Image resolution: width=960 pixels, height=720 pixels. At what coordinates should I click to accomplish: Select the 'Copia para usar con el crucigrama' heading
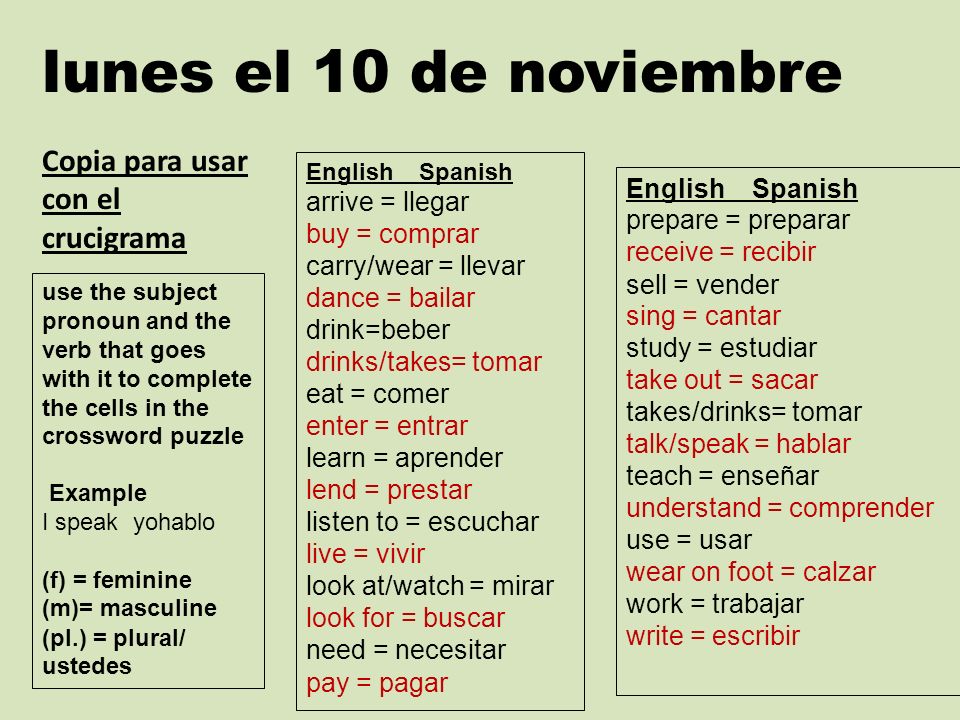coord(145,200)
